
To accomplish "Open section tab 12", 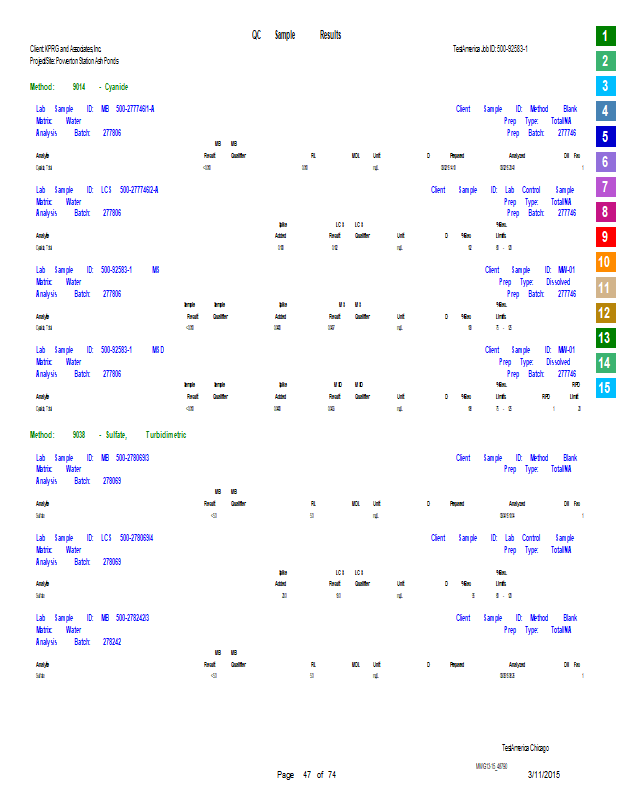I will 604,313.
